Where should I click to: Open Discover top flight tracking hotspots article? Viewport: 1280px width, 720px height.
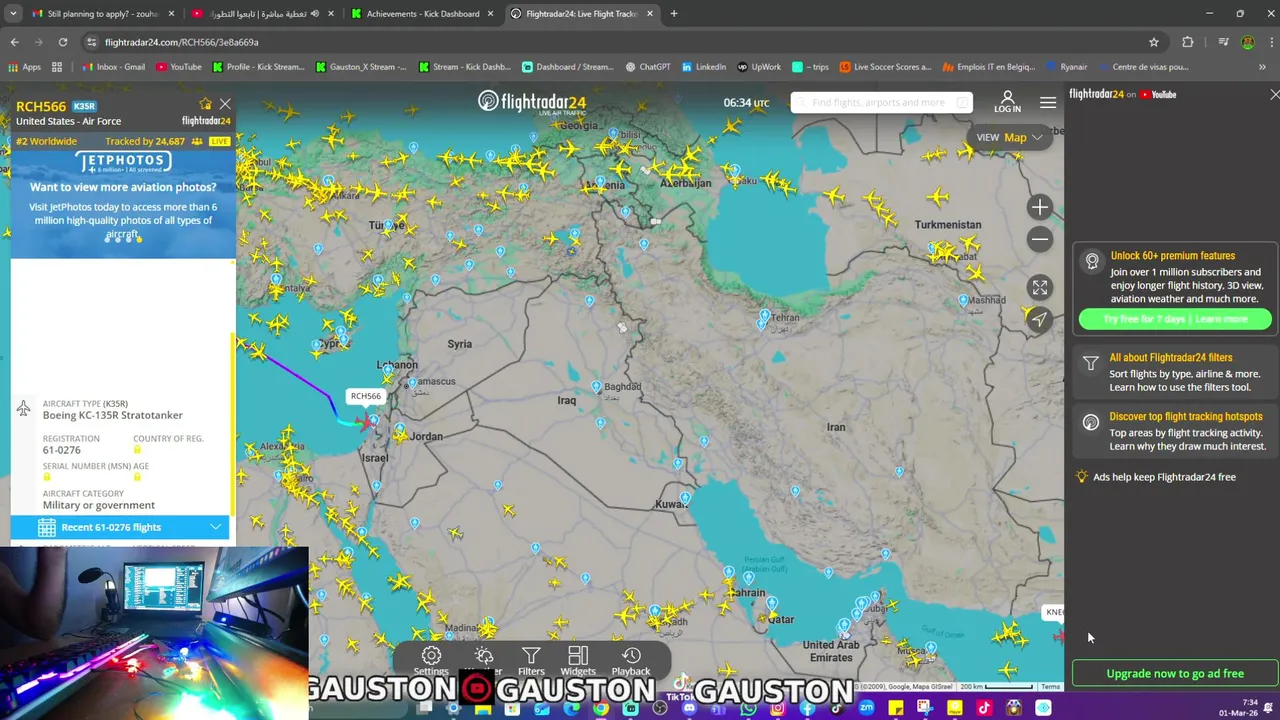[x=1175, y=431]
